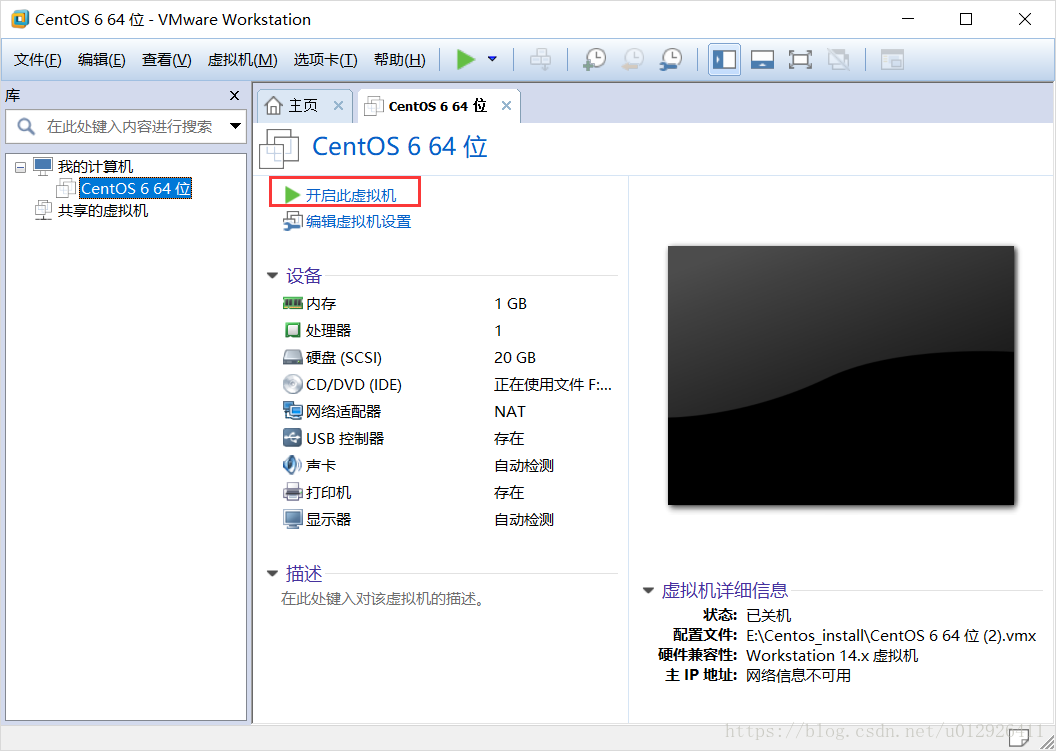Click the revert to snapshot toolbar icon
This screenshot has height=751, width=1056.
click(x=632, y=59)
